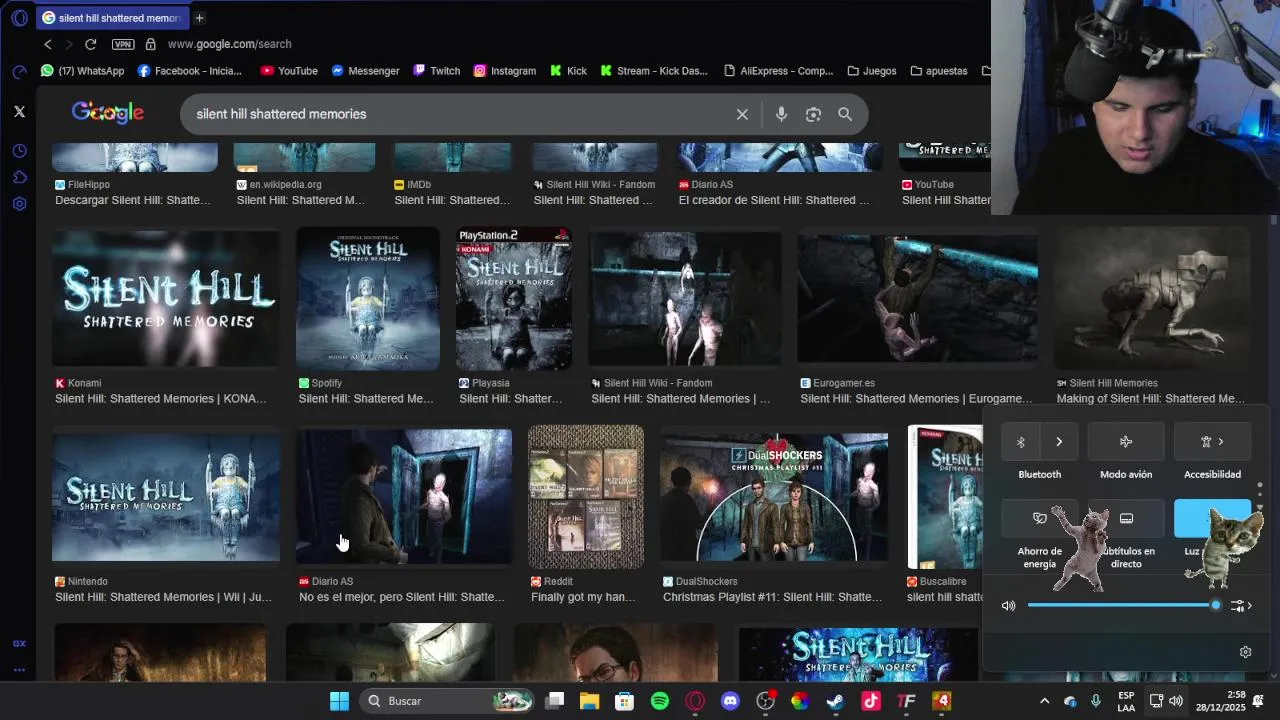Viewport: 1280px width, 720px height.
Task: Start voice search with microphone icon
Action: [x=781, y=114]
